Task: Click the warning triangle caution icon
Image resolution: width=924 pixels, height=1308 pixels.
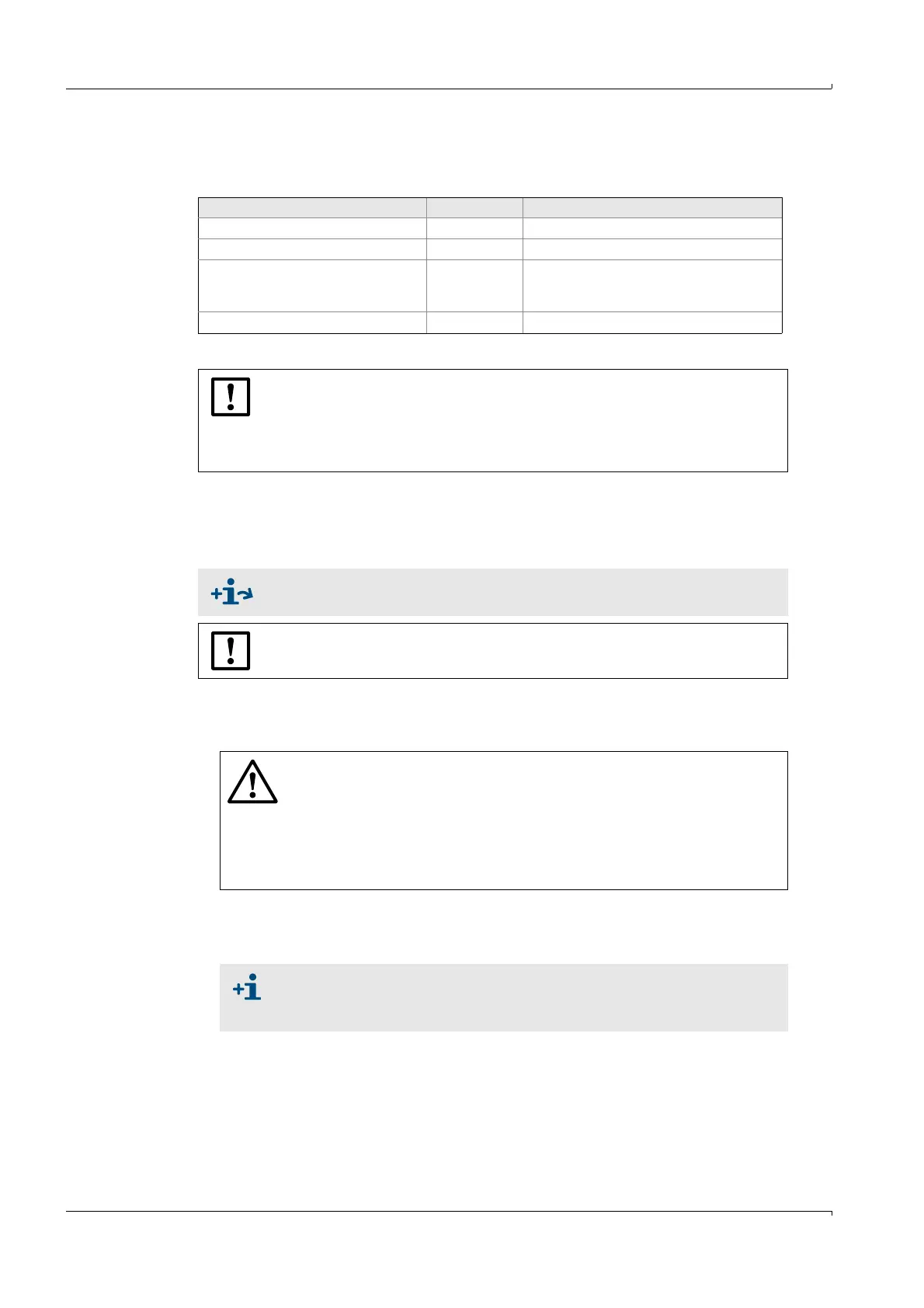Action: (x=252, y=782)
